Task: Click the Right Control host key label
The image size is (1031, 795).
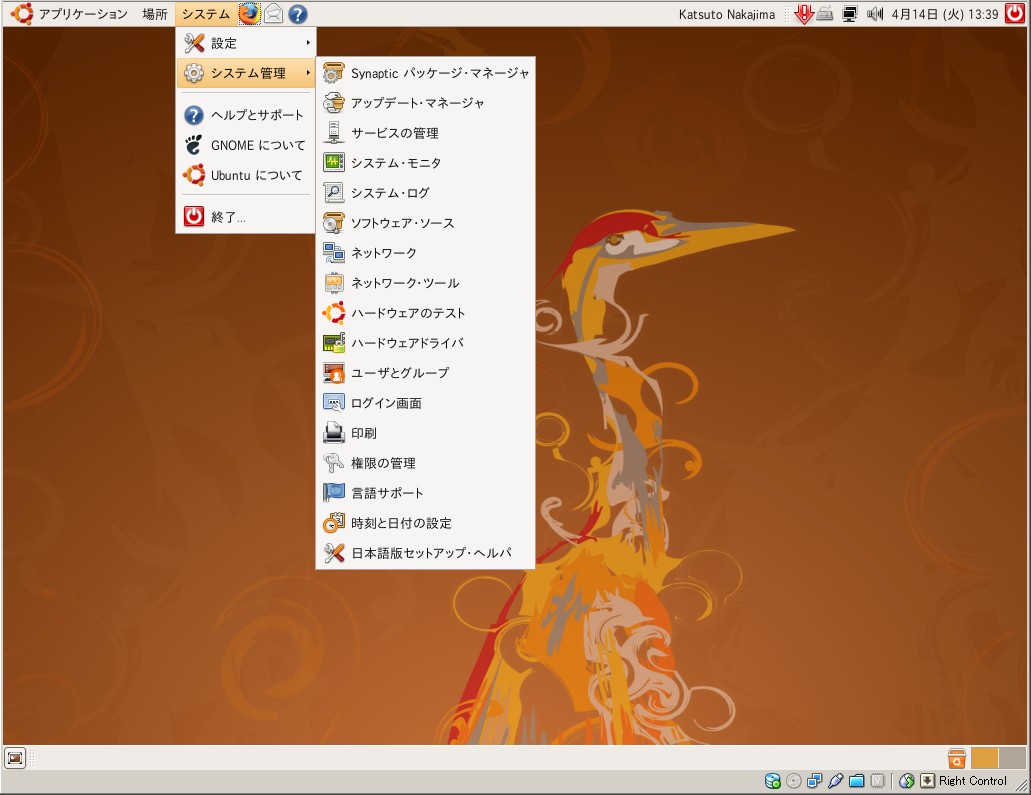Action: click(972, 781)
